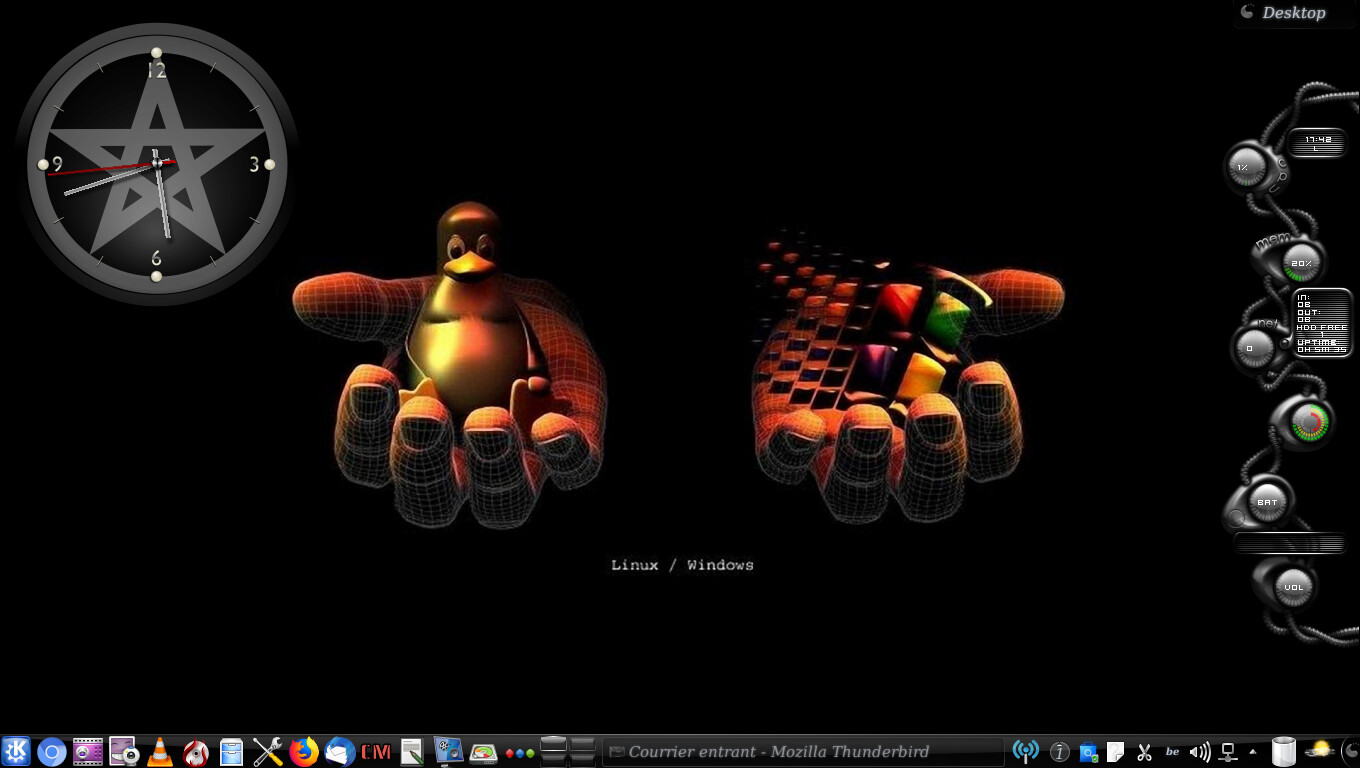1360x768 pixels.
Task: Click the colored ring disk gauge
Action: tap(1309, 423)
